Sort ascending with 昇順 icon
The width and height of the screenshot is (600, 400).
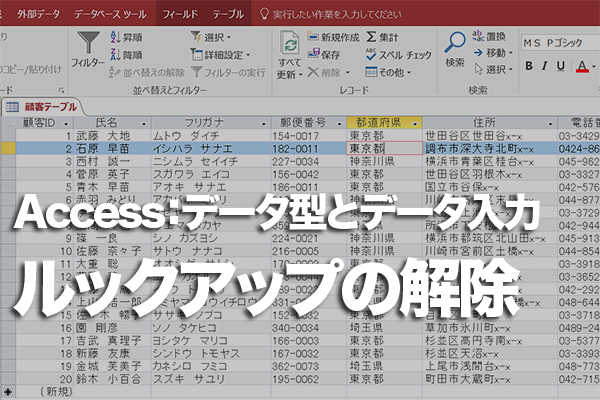[126, 37]
